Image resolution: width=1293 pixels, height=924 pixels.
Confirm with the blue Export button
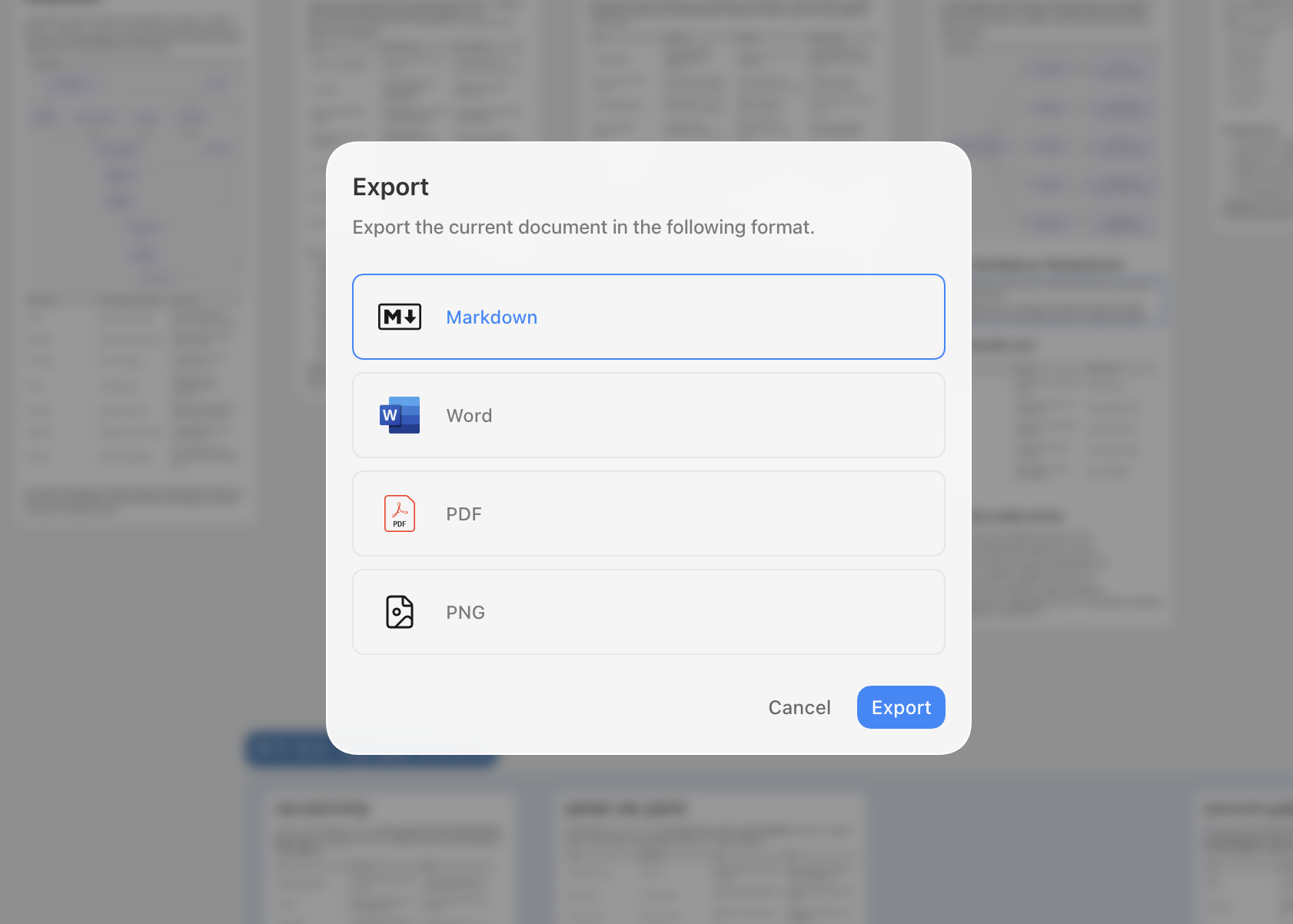901,707
